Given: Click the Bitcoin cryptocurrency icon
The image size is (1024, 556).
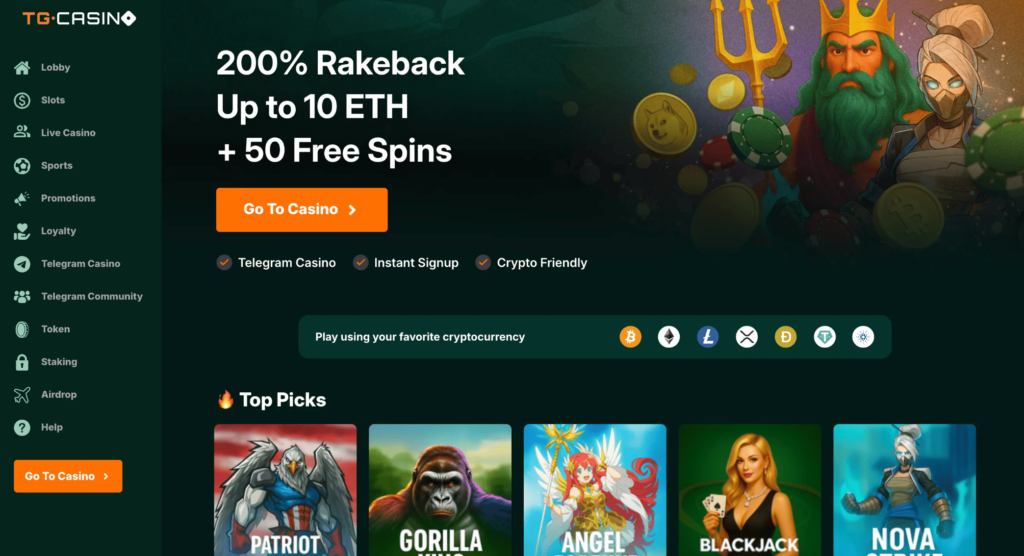Looking at the screenshot, I should tap(630, 337).
